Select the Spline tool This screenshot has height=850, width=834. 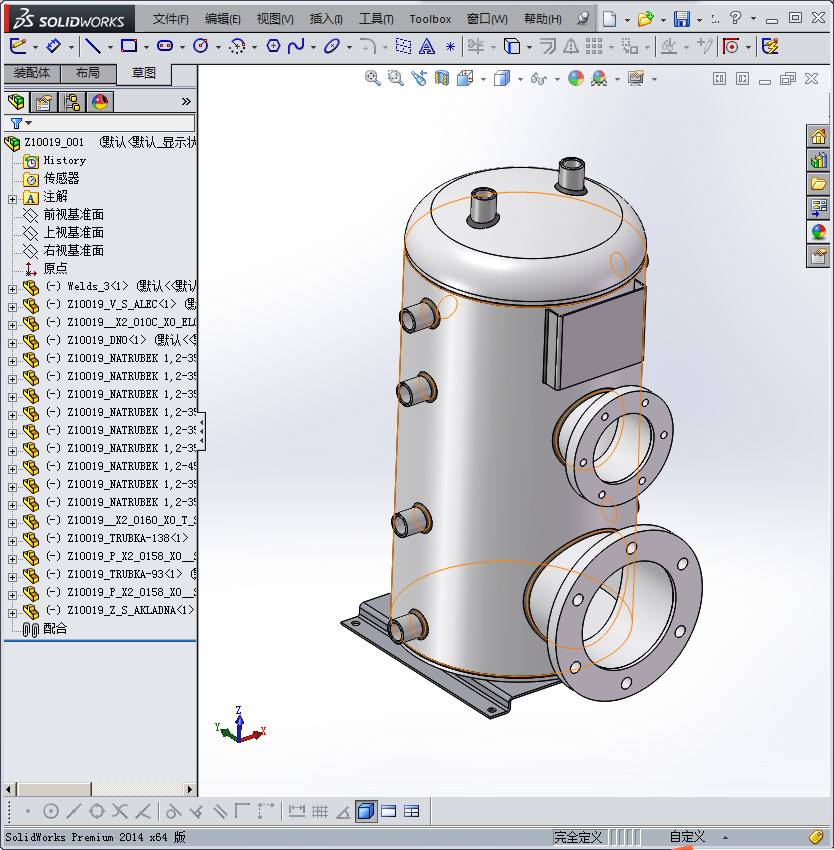[x=296, y=47]
